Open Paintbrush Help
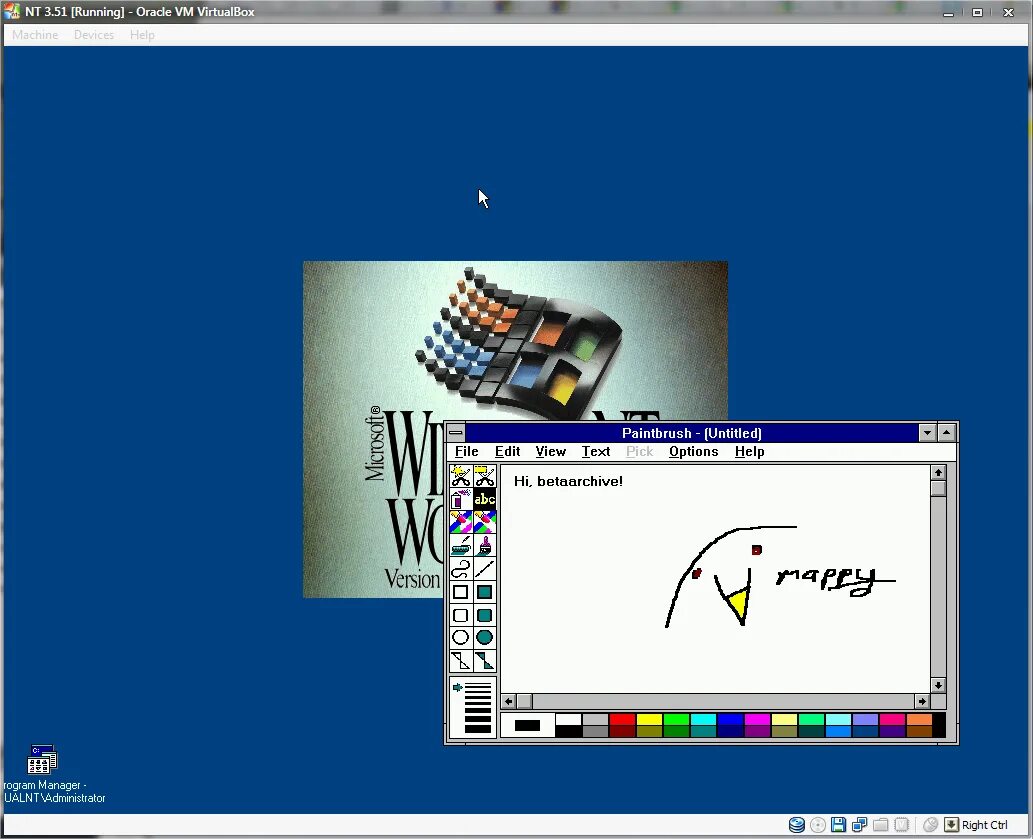 [749, 451]
